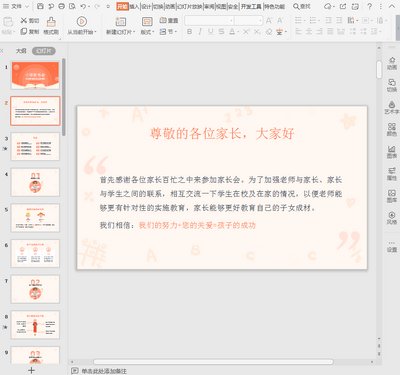Open the font size combo box
The image size is (400, 375).
(248, 21)
